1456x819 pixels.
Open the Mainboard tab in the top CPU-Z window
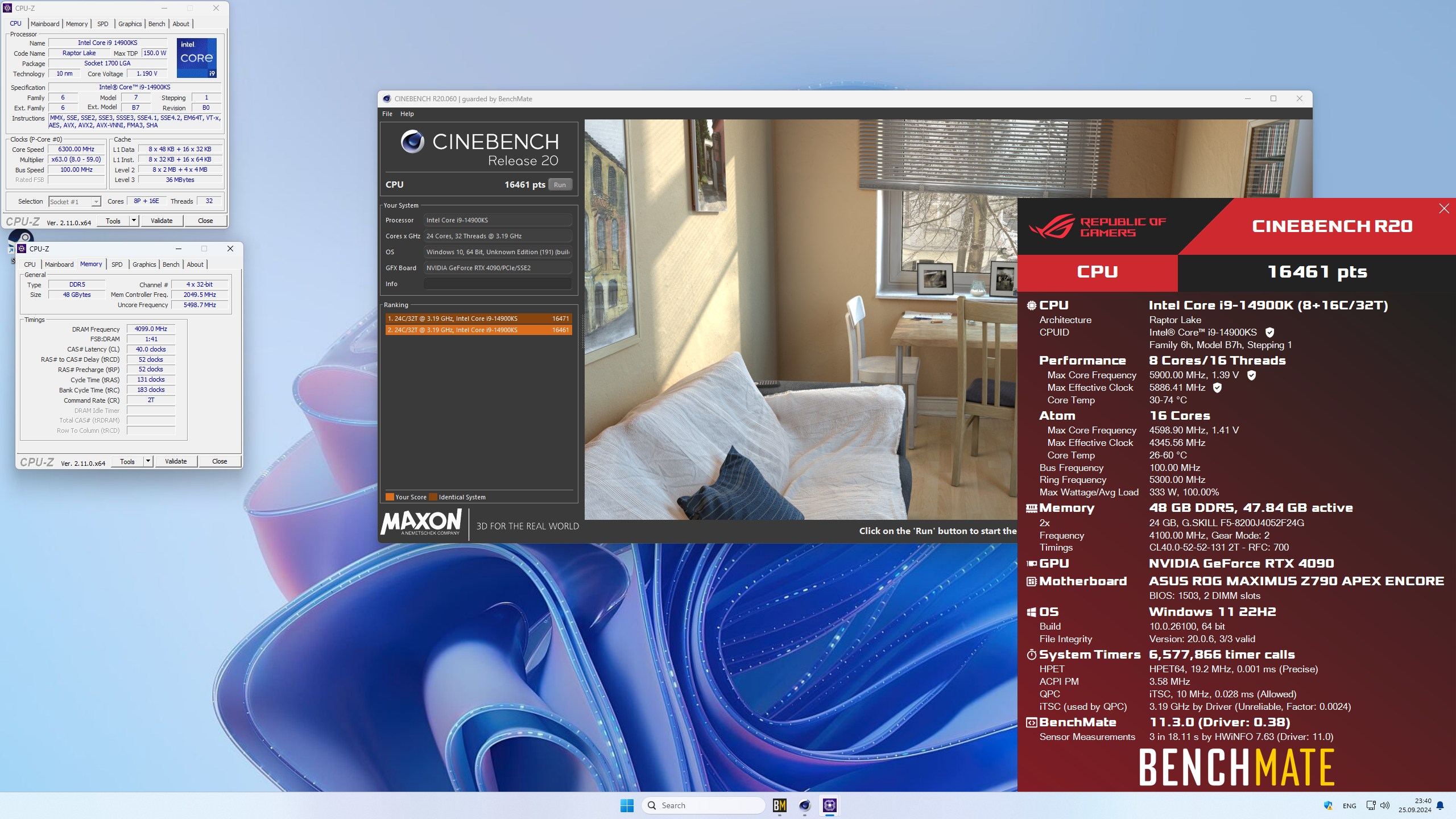pyautogui.click(x=45, y=24)
